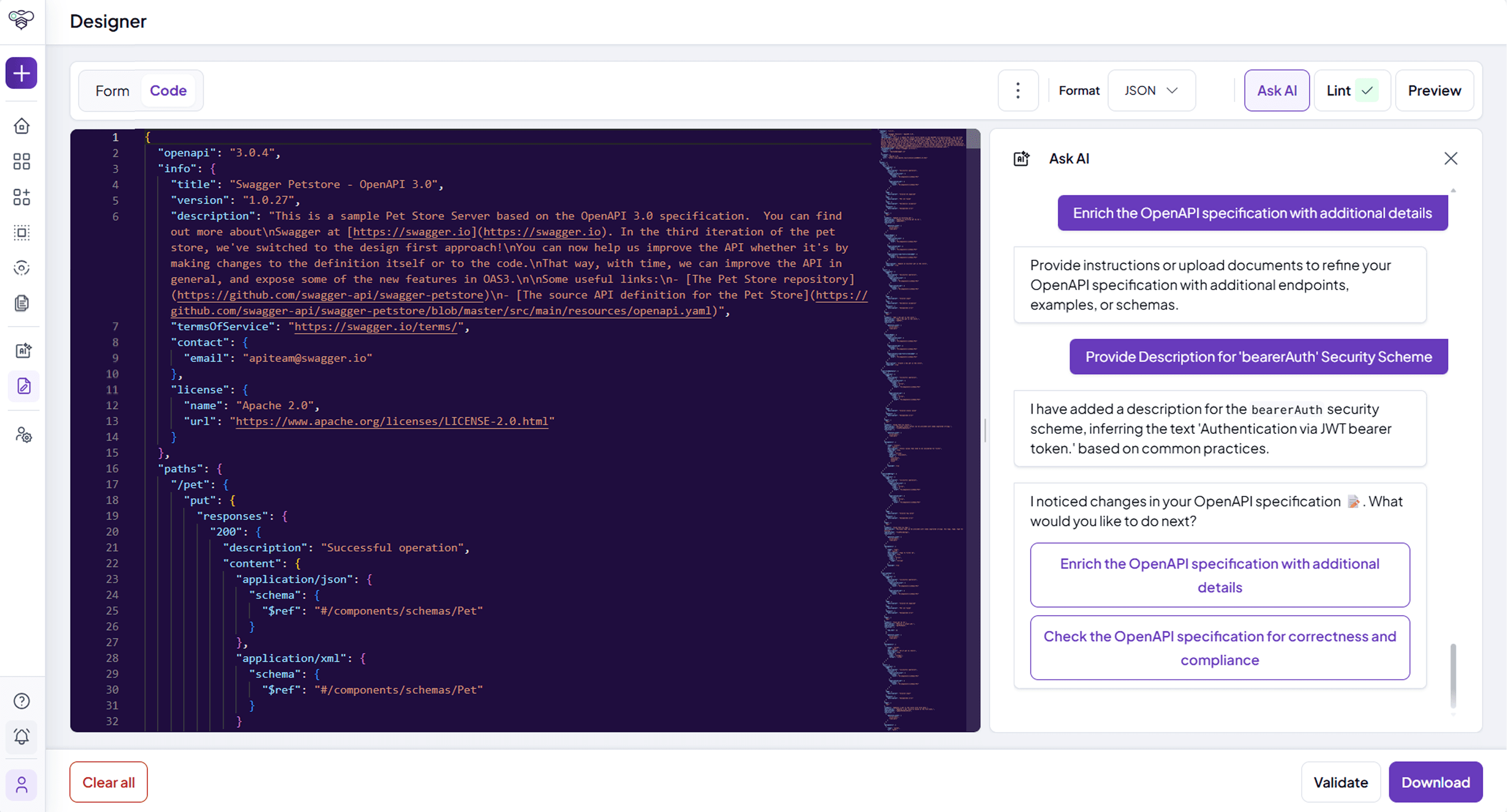This screenshot has height=812, width=1507.
Task: Click the Ask AI chat scrollbar thumb
Action: point(1453,676)
